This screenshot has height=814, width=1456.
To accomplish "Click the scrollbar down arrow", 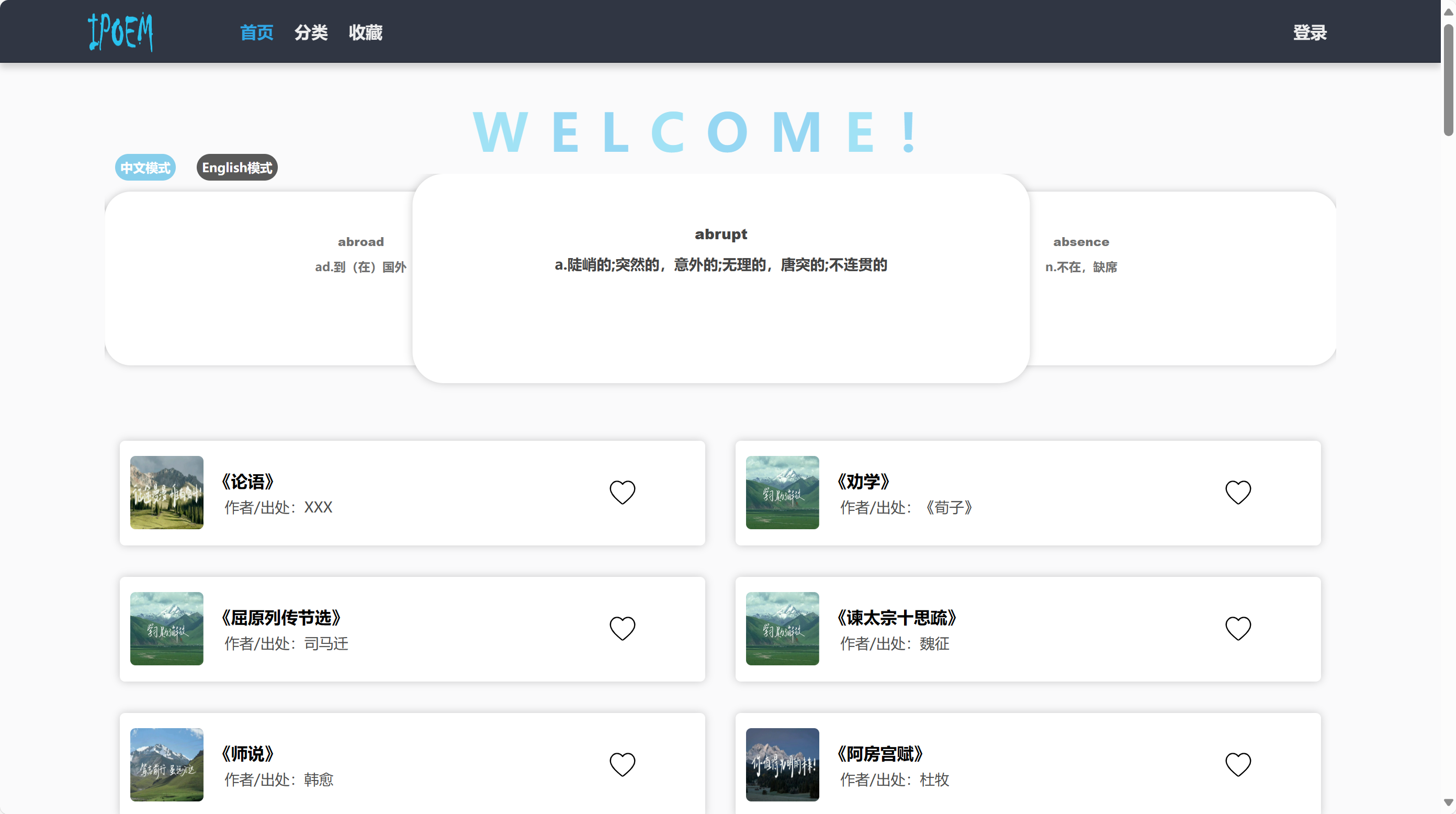I will 1448,802.
